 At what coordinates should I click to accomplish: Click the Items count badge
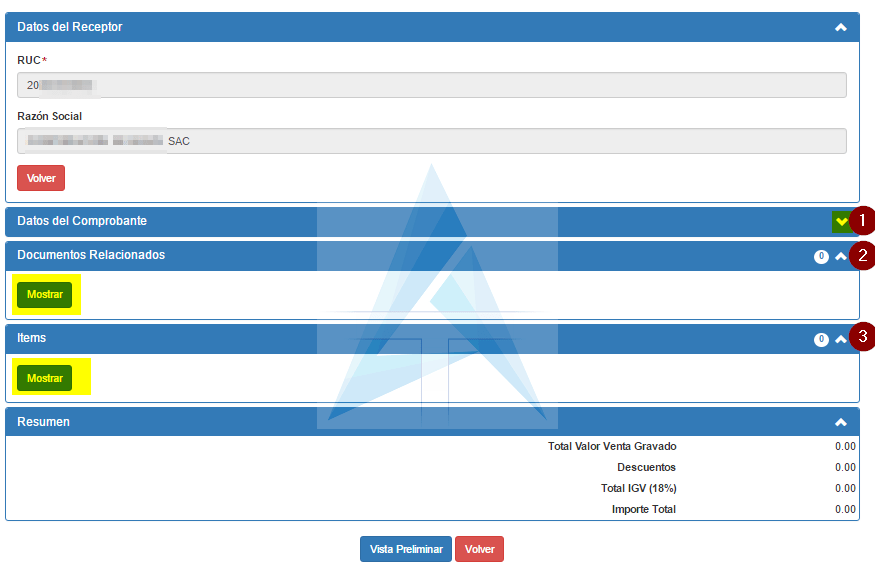point(821,340)
